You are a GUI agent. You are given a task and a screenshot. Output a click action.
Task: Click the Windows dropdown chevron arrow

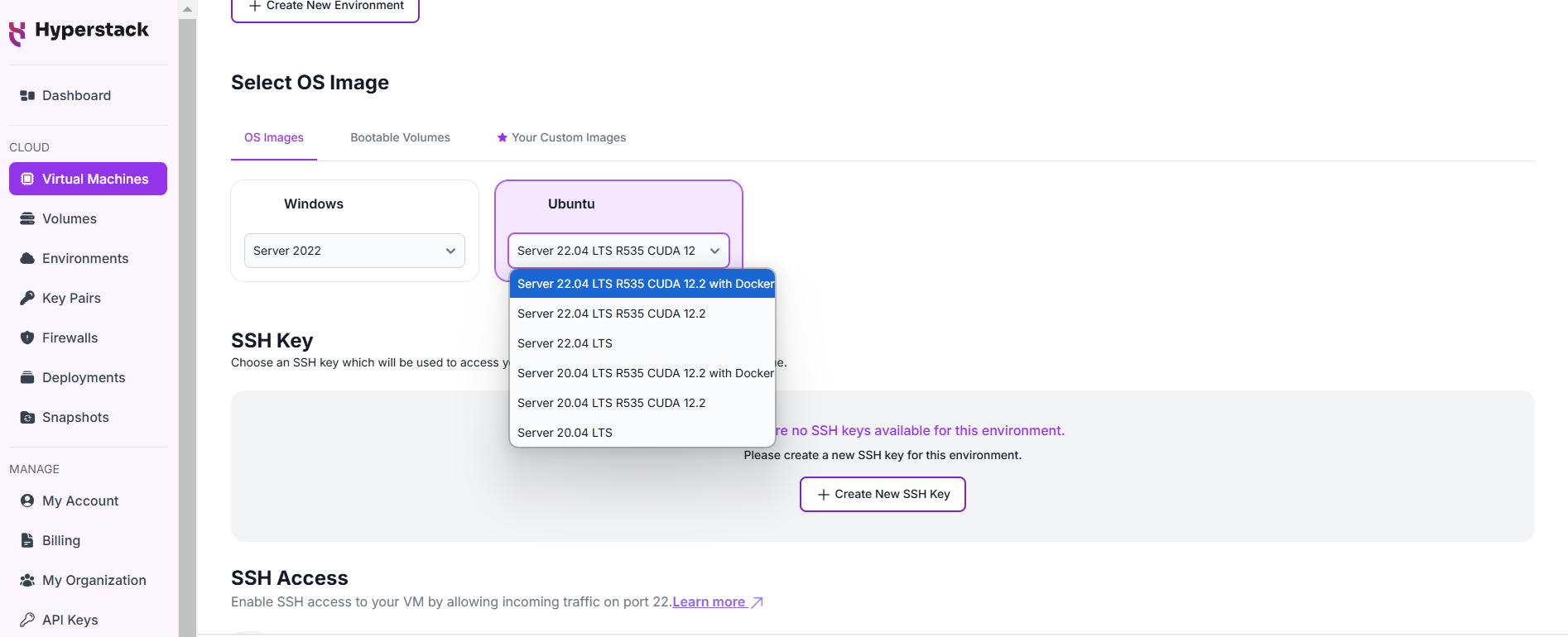click(450, 251)
